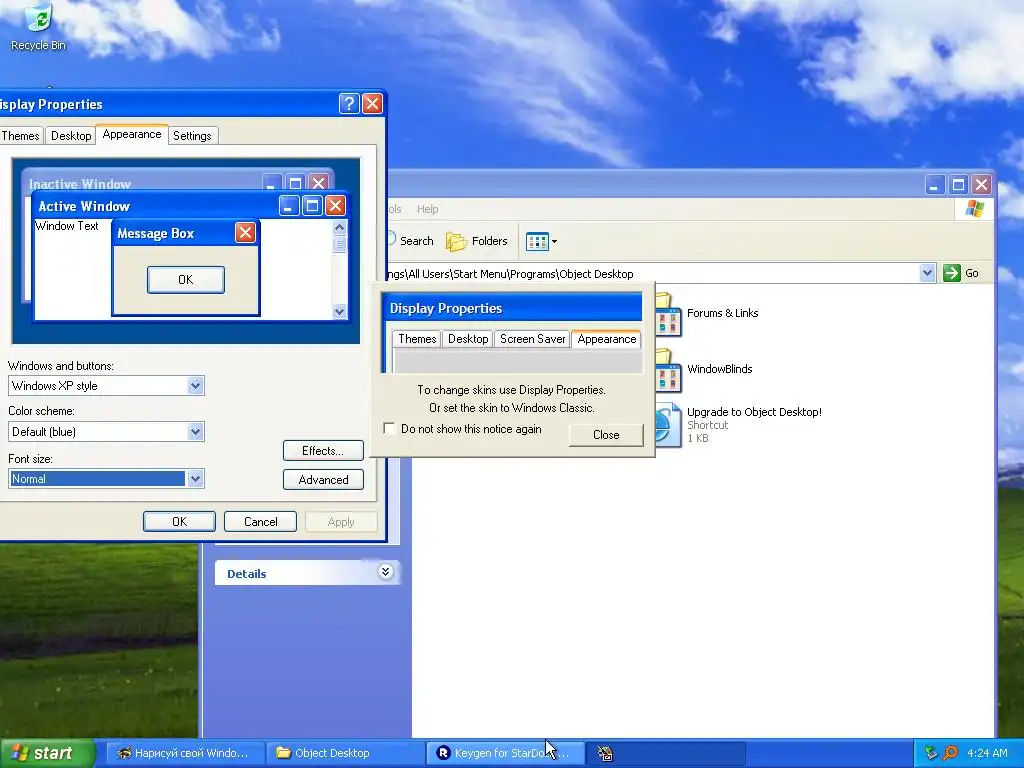Image resolution: width=1024 pixels, height=768 pixels.
Task: Select the Appearance tab in Display Properties window
Action: coord(132,134)
